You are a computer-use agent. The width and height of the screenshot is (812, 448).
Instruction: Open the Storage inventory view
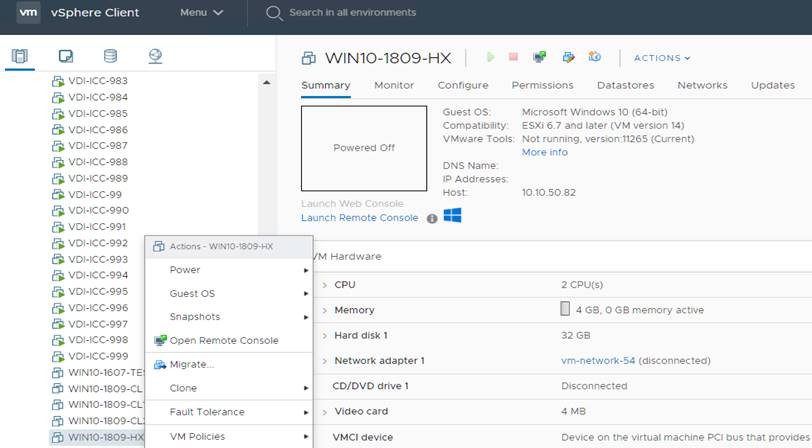(110, 56)
